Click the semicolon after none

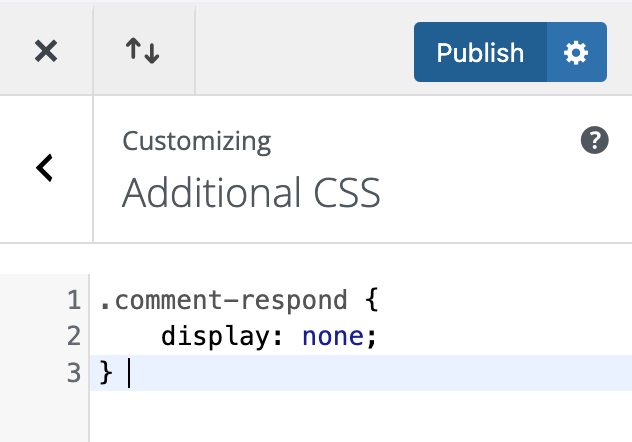[371, 336]
